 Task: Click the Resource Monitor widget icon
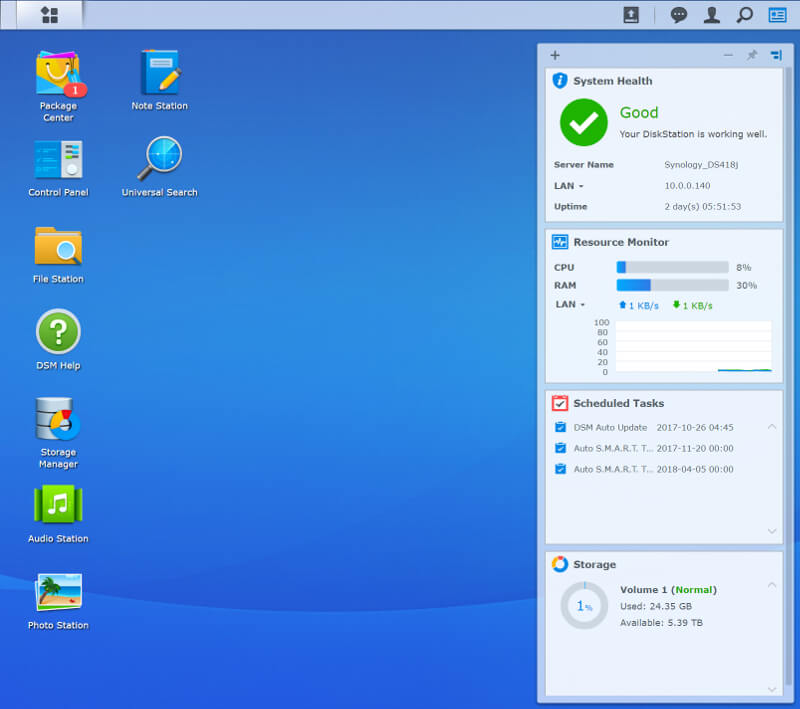click(x=560, y=242)
